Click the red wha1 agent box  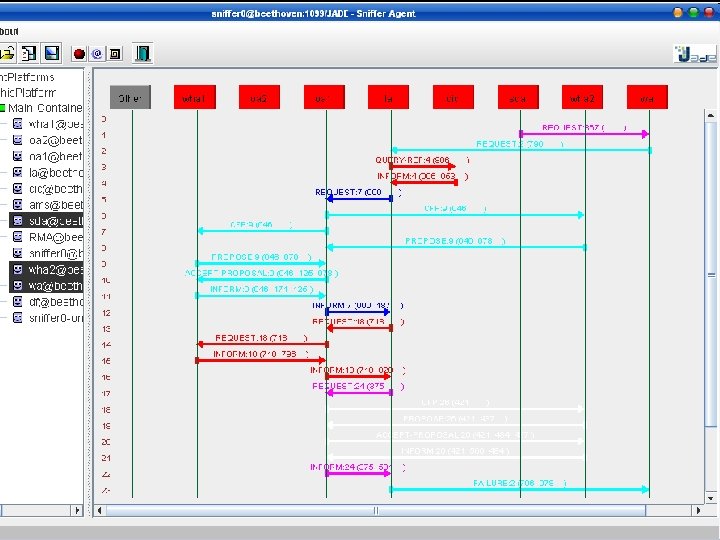point(195,97)
